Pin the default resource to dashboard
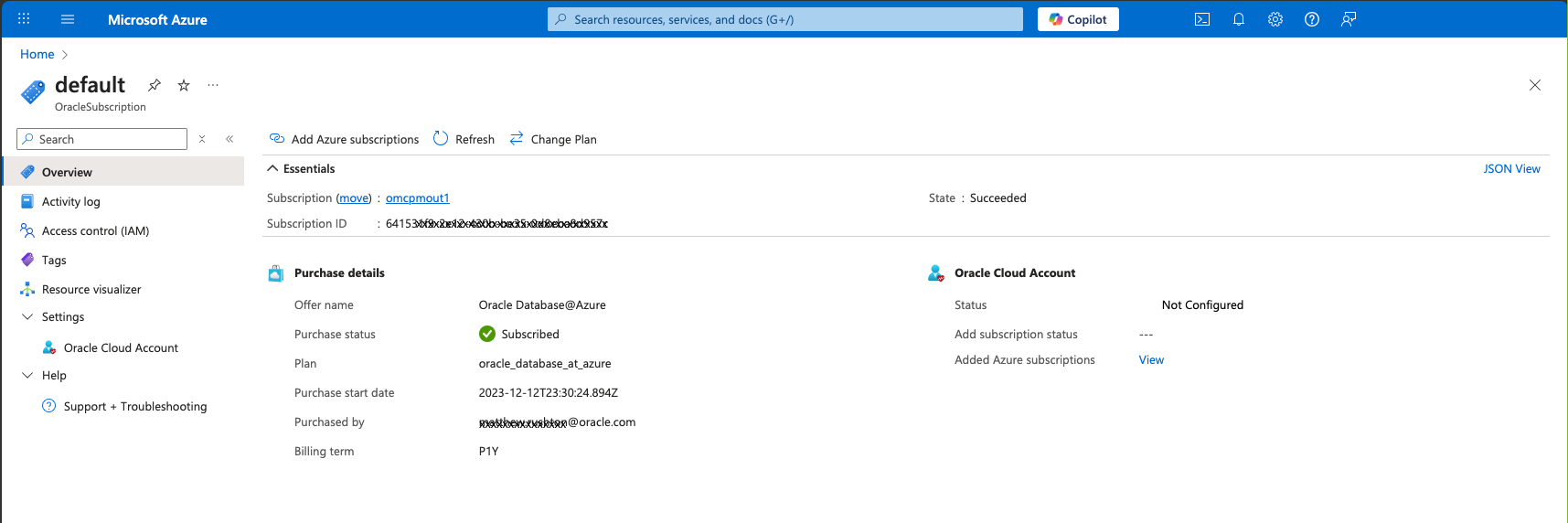The height and width of the screenshot is (523, 1568). coord(155,85)
